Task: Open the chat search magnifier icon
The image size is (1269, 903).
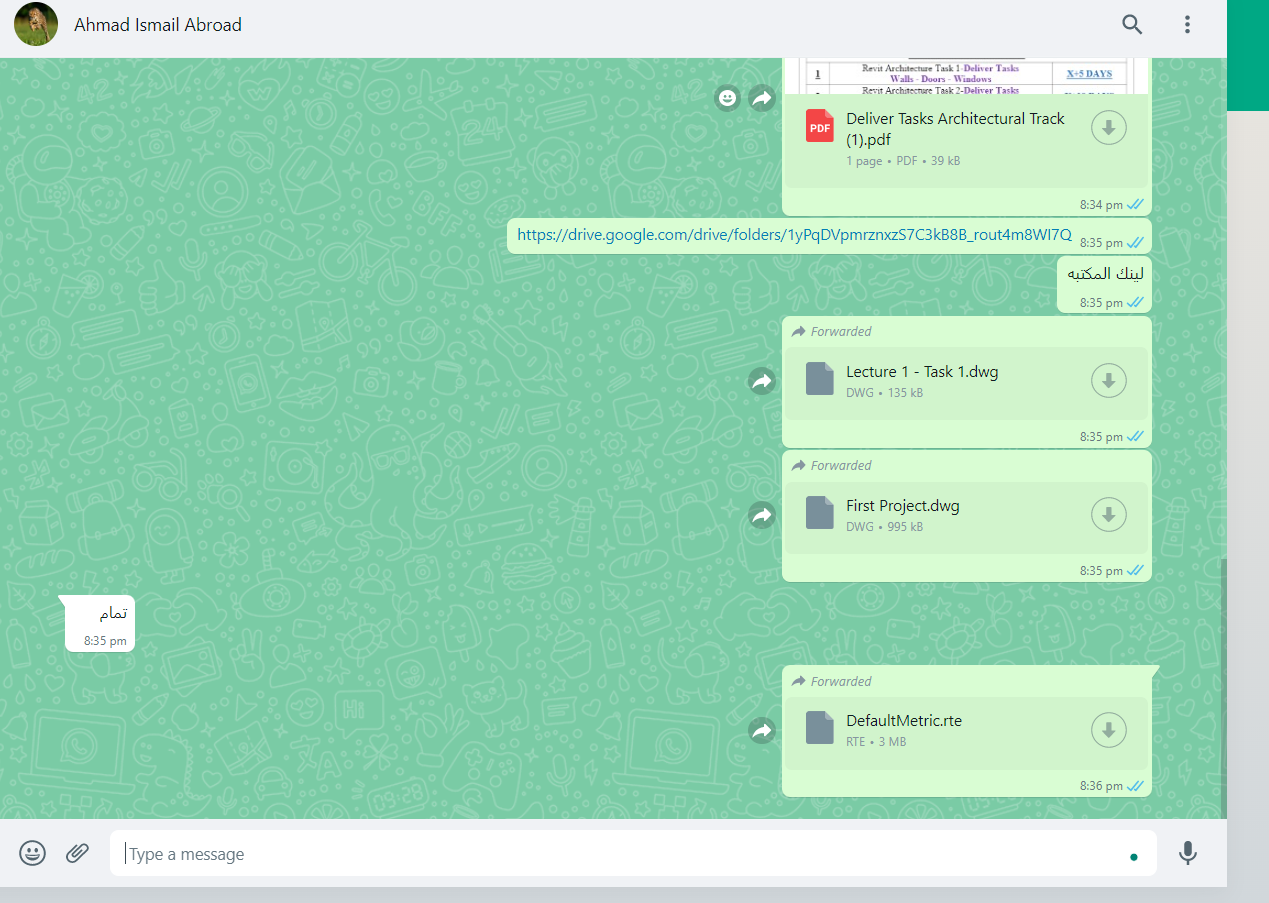Action: 1132,25
